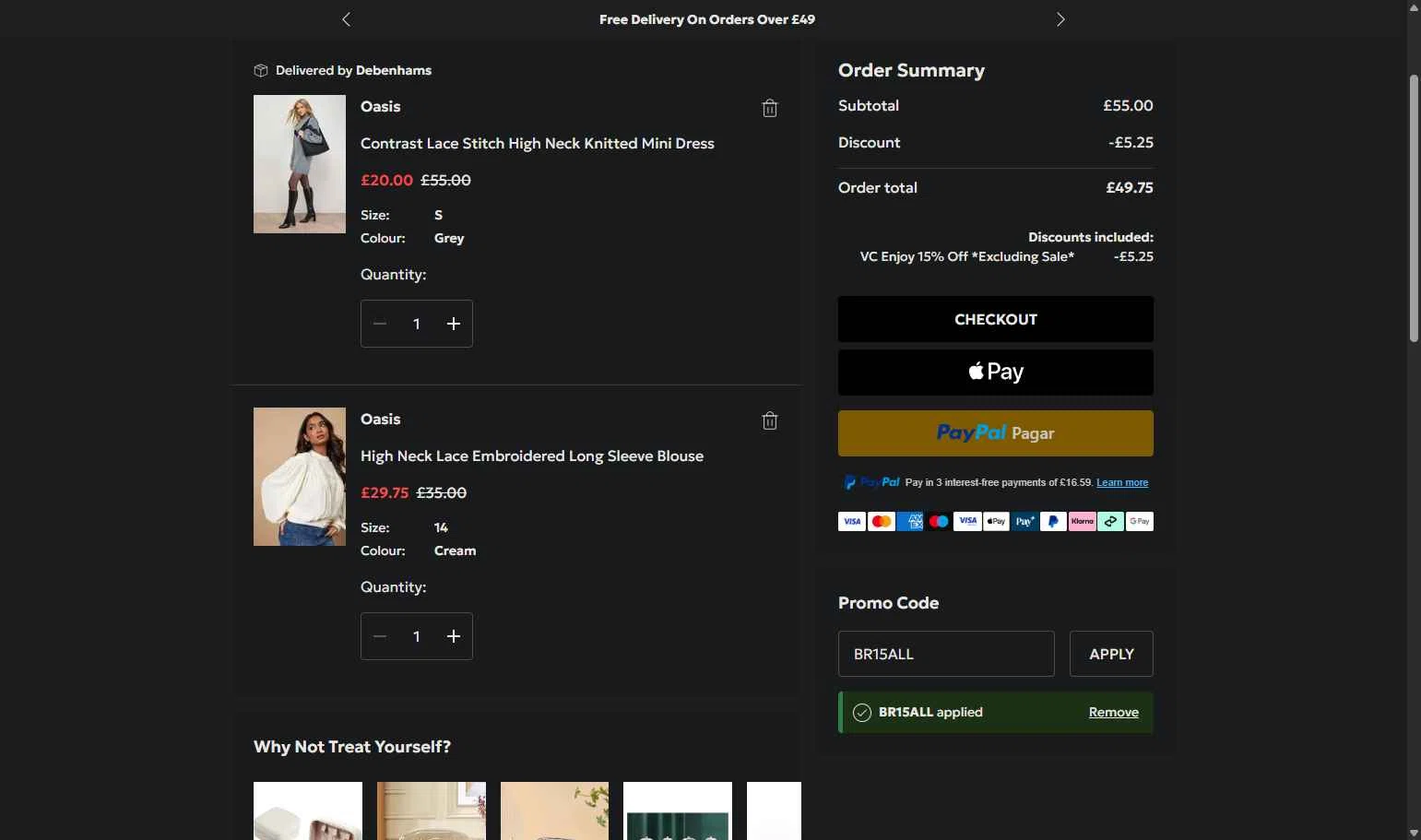Screen dimensions: 1421x840
Task: Click APPLY promo code button
Action: [1111, 654]
